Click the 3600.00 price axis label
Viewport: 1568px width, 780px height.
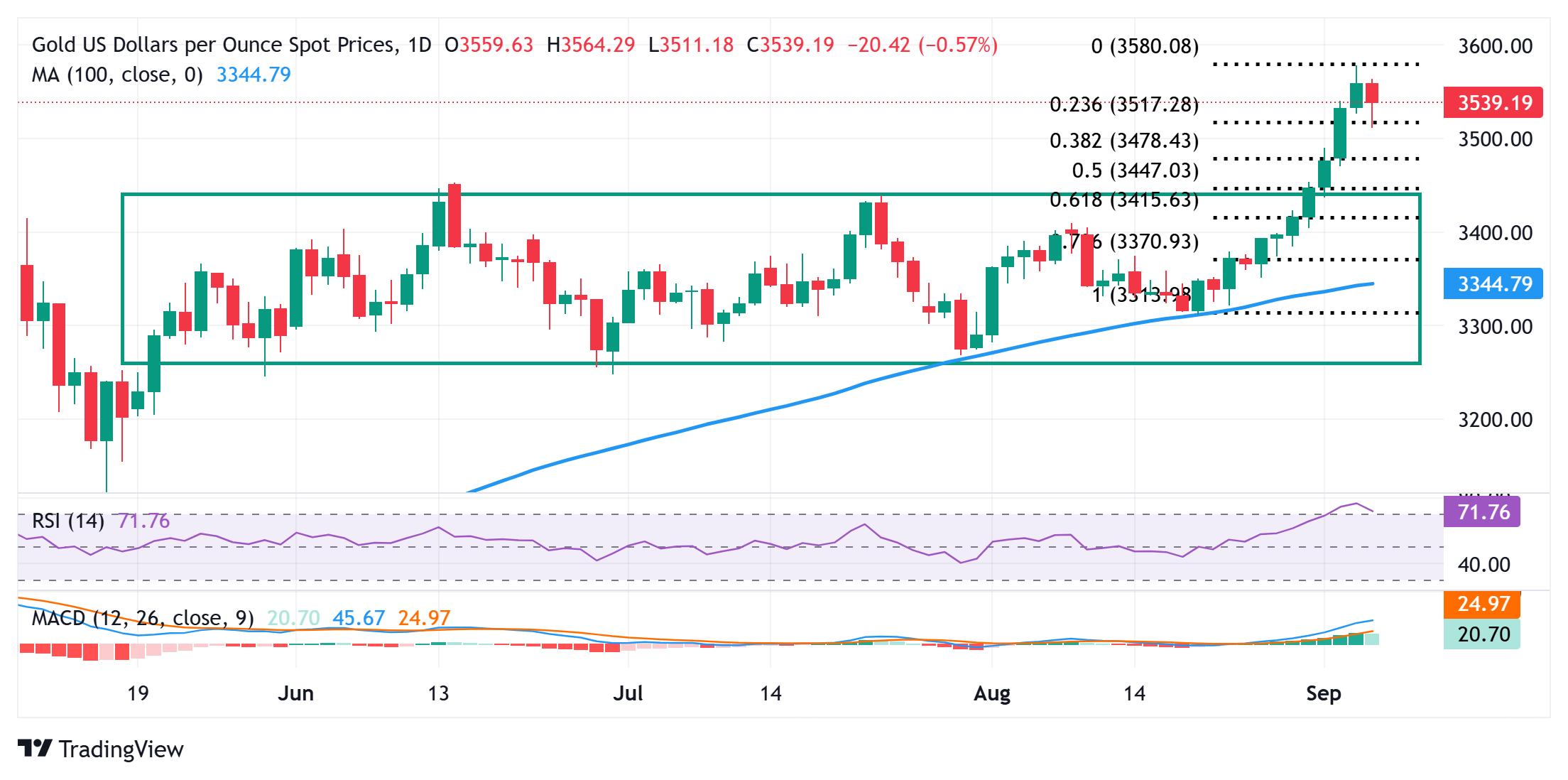pos(1495,47)
